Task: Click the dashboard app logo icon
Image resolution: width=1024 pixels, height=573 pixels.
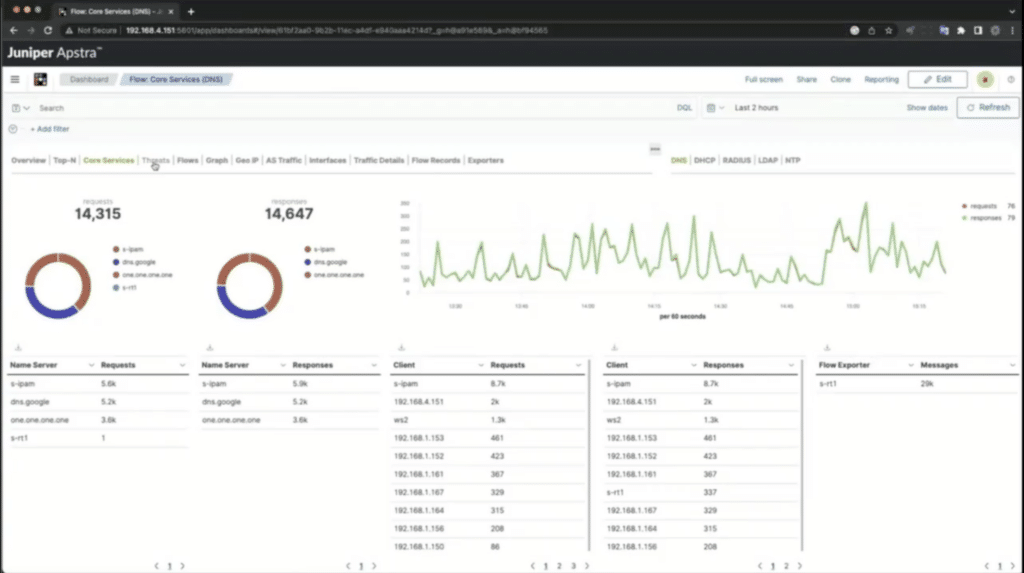Action: tap(40, 79)
